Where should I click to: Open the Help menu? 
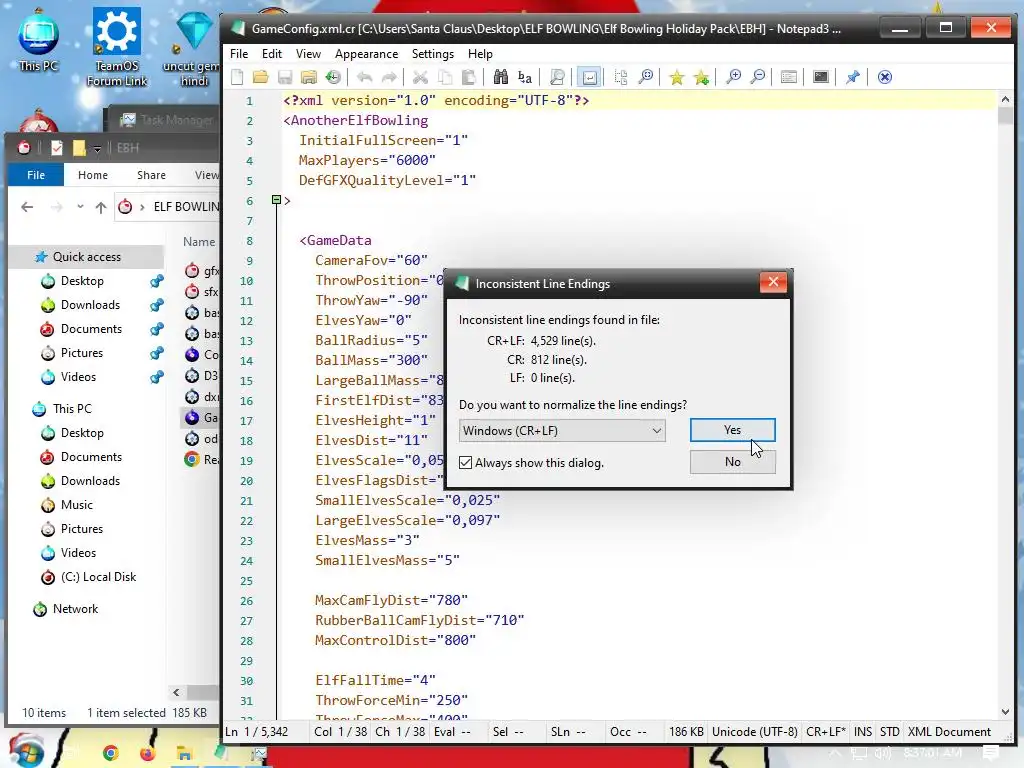pyautogui.click(x=480, y=54)
